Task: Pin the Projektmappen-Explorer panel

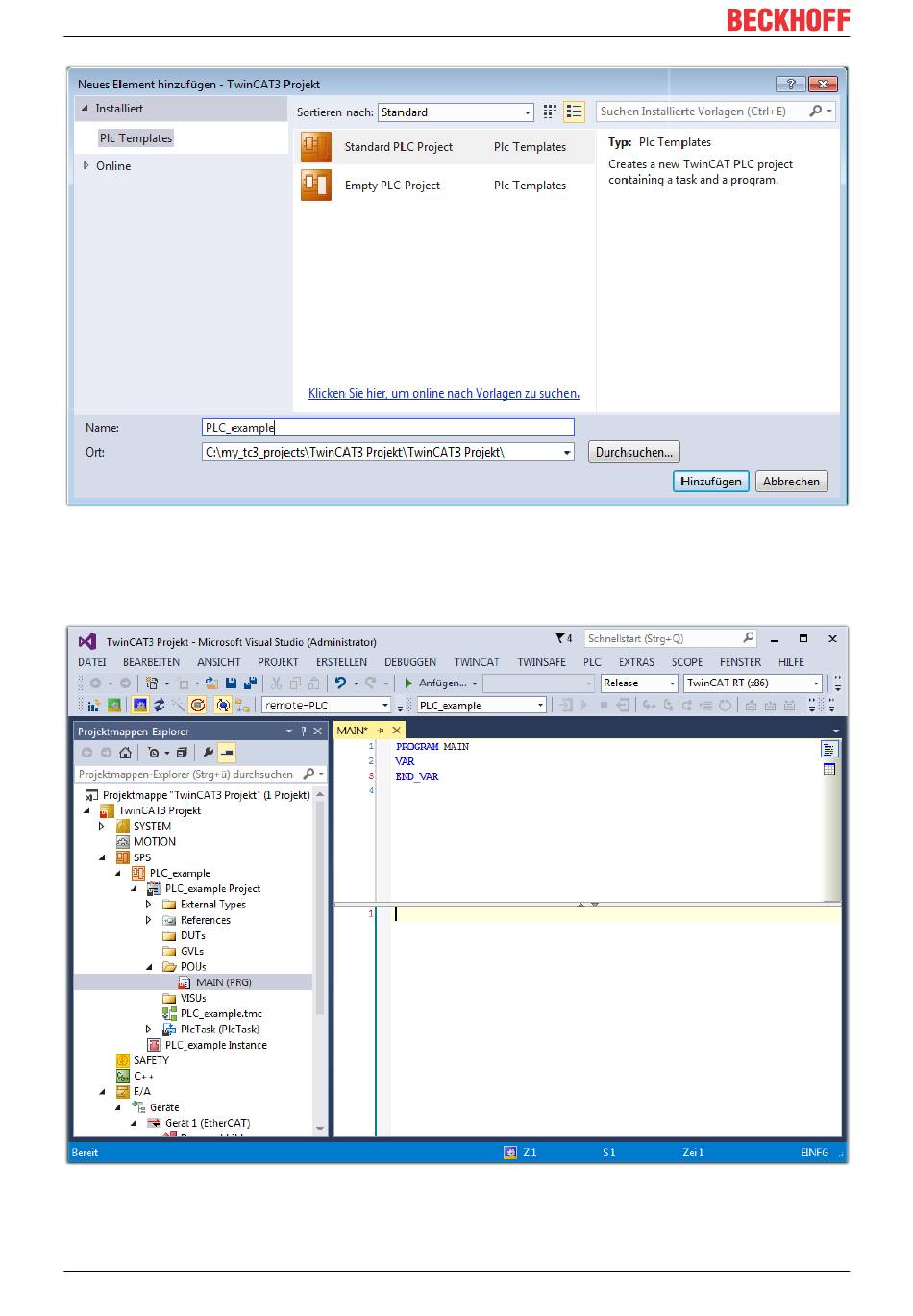Action: pyautogui.click(x=304, y=732)
